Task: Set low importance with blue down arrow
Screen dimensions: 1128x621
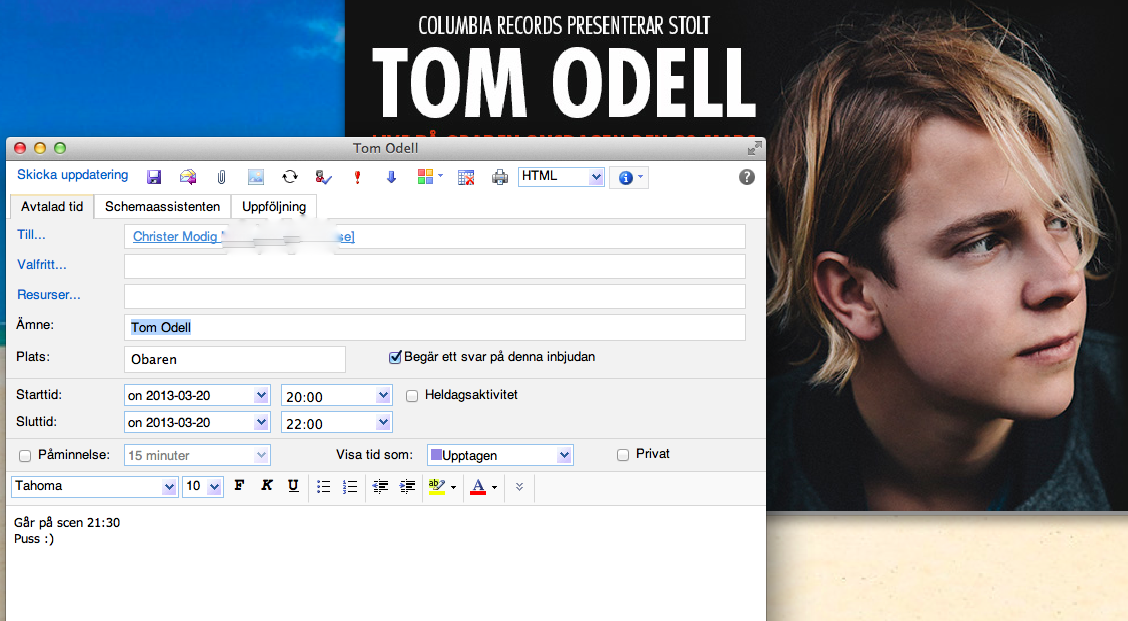Action: pyautogui.click(x=391, y=177)
